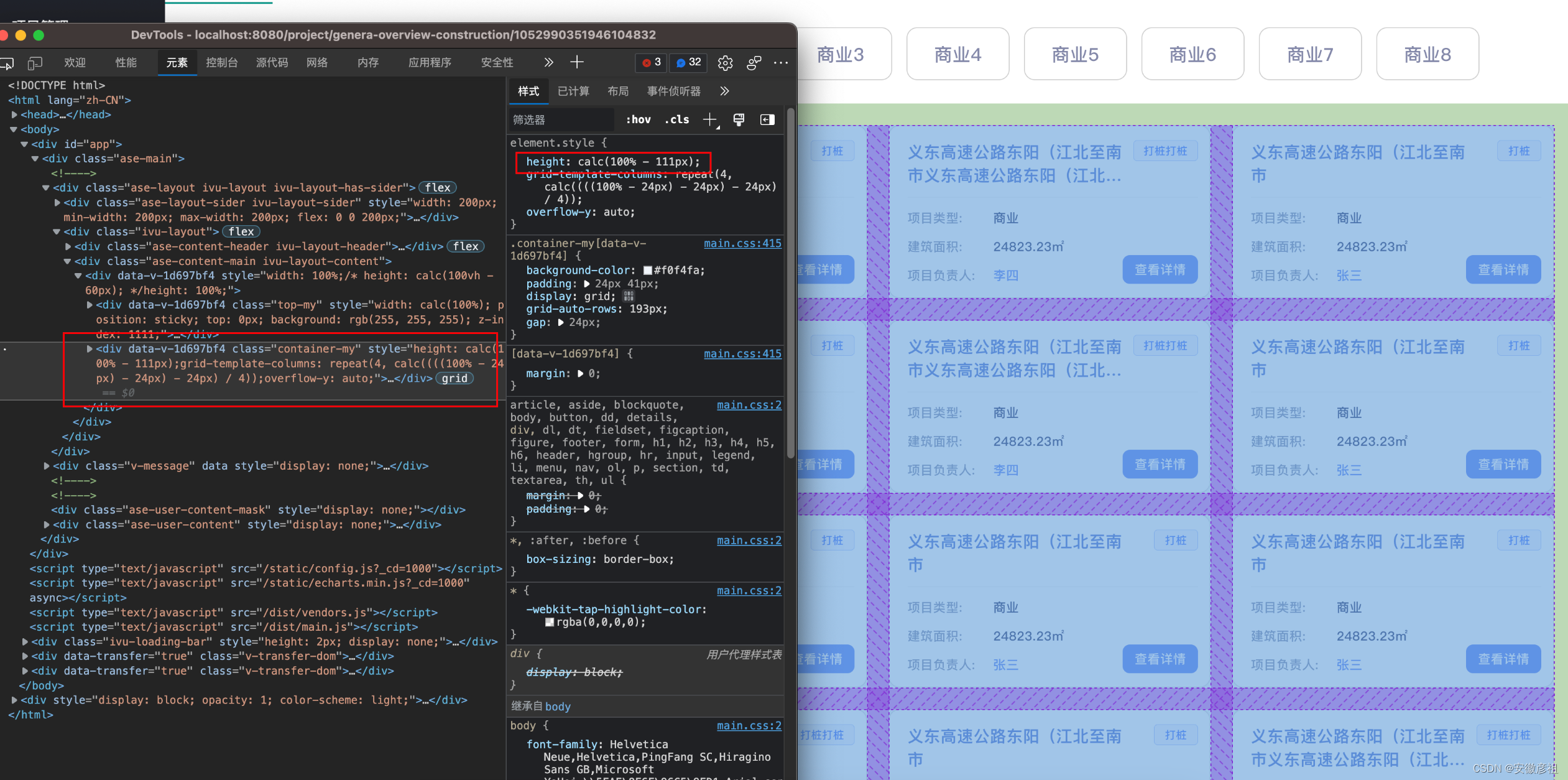Toggle rendering emulation paintbrush icon
The width and height of the screenshot is (1568, 780).
[739, 119]
